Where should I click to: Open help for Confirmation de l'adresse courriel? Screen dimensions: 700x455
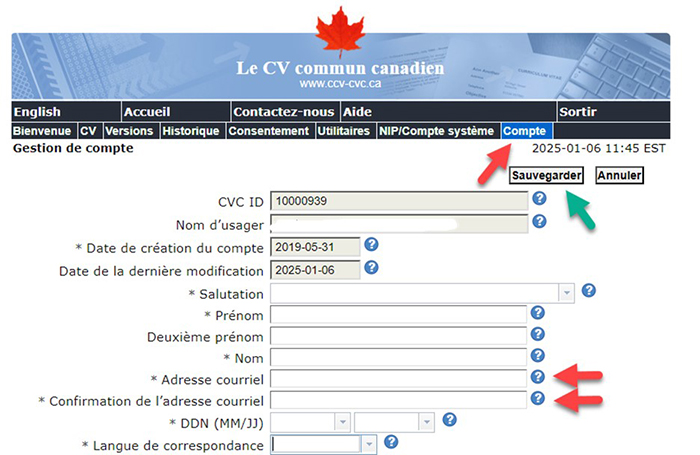pyautogui.click(x=538, y=398)
